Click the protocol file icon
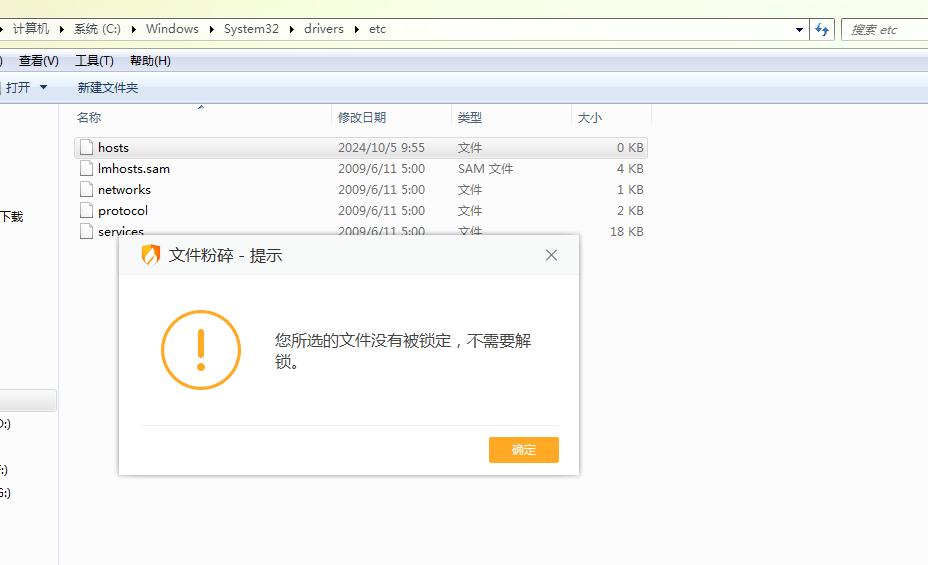The image size is (928, 565). (x=86, y=211)
